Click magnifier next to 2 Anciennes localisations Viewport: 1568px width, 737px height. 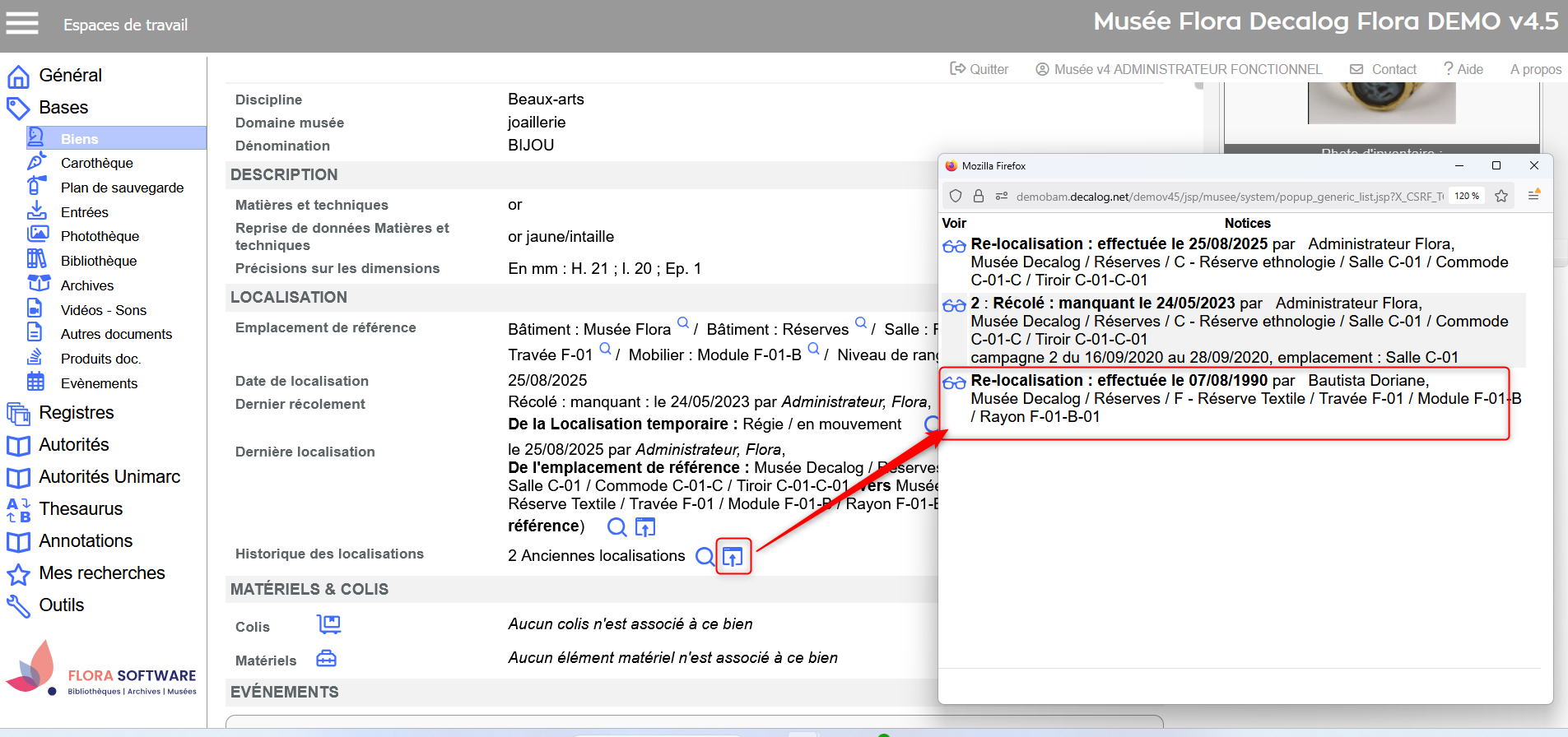coord(705,557)
